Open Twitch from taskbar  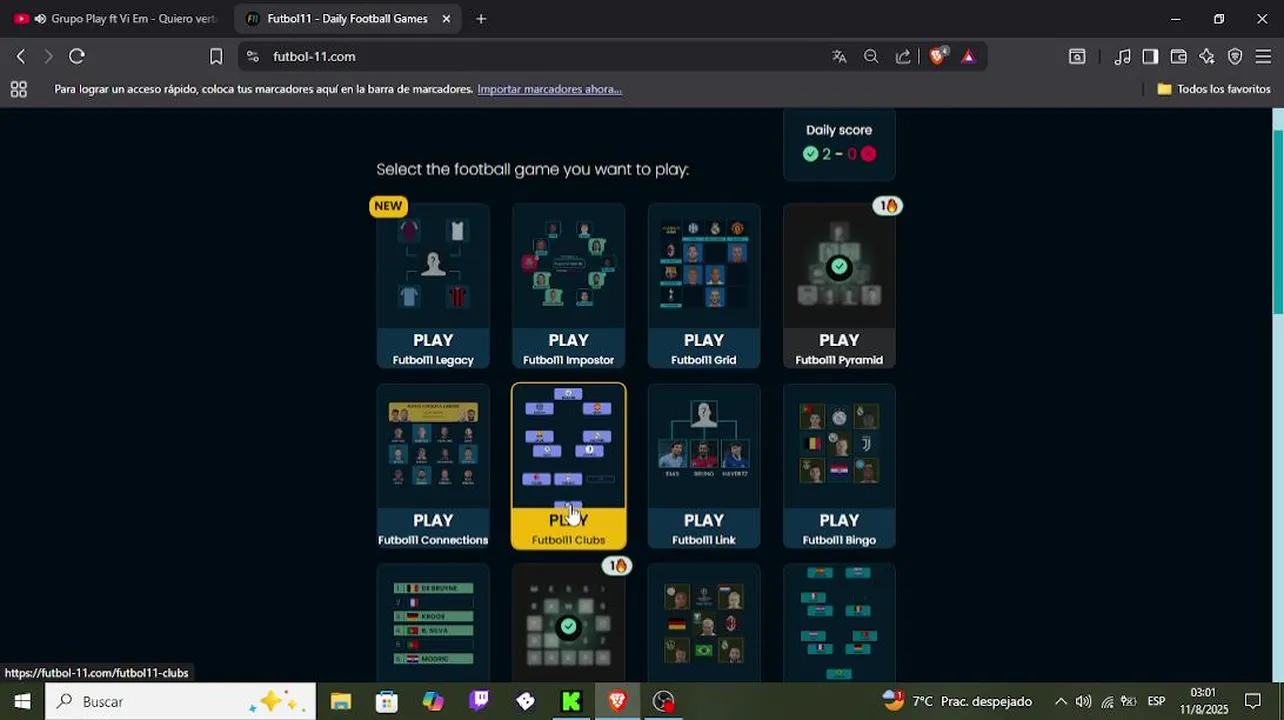click(479, 701)
